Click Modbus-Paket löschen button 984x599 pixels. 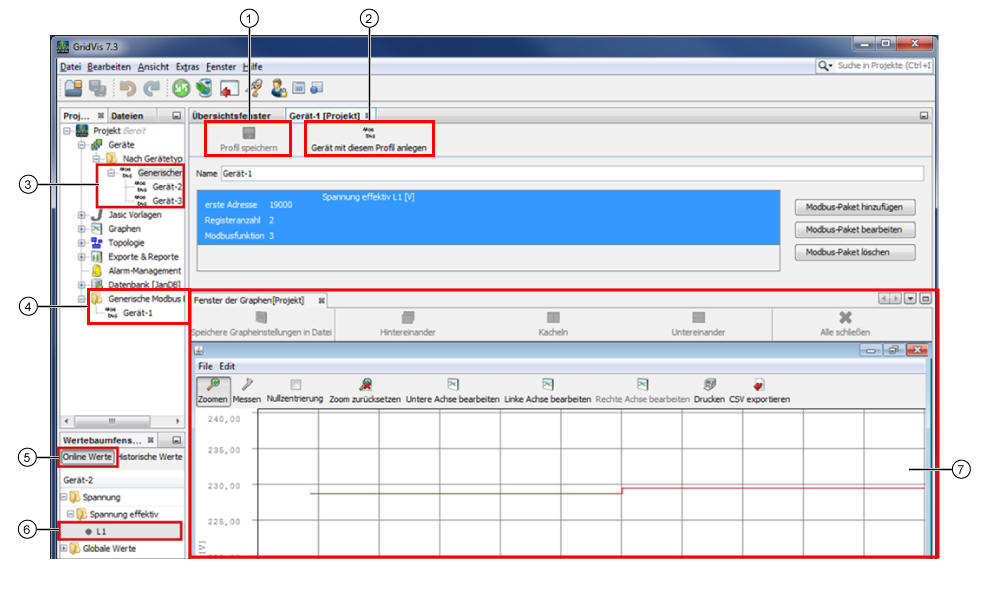tap(855, 252)
